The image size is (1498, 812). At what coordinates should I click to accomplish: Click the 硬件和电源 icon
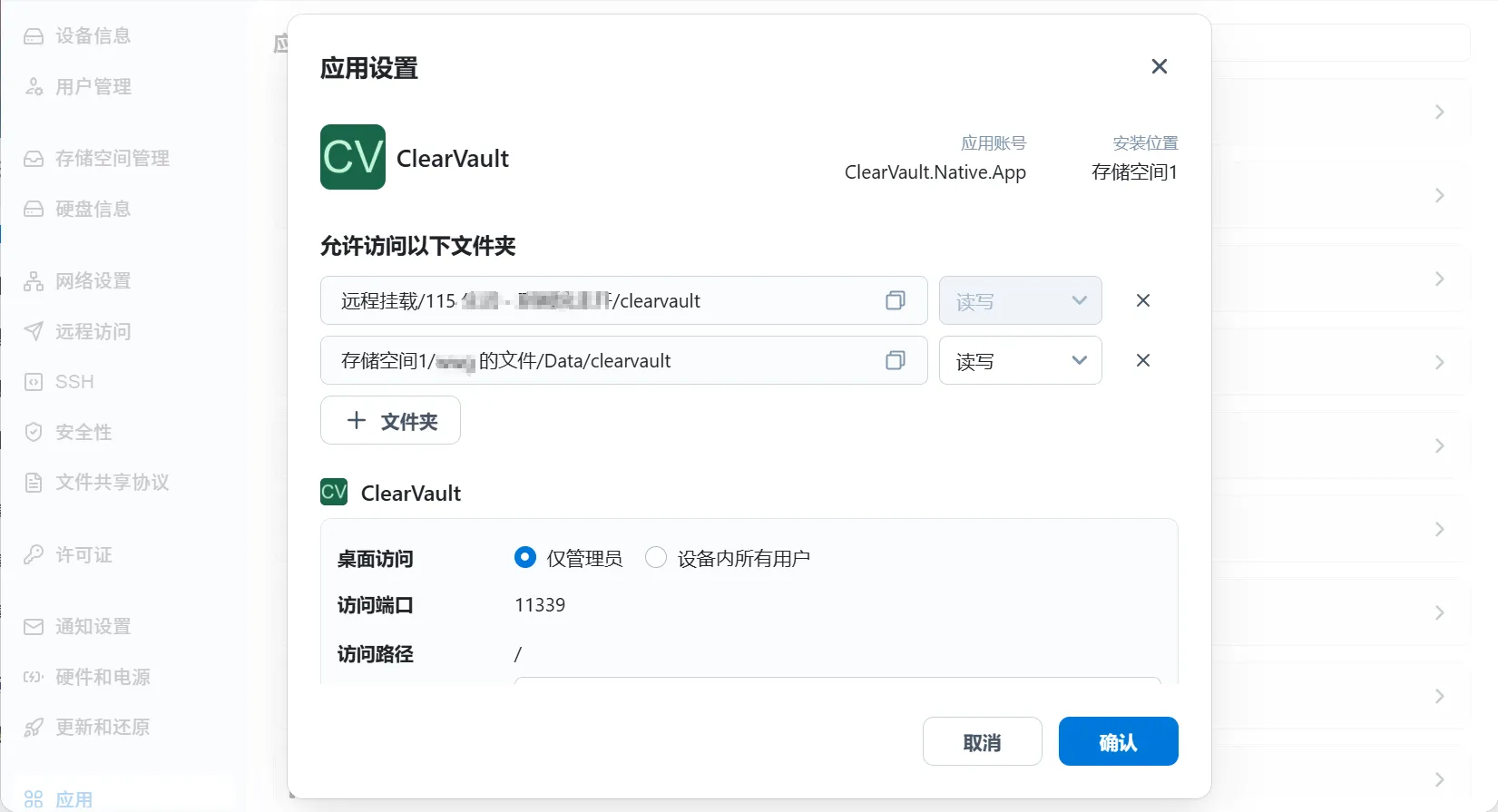[x=34, y=677]
